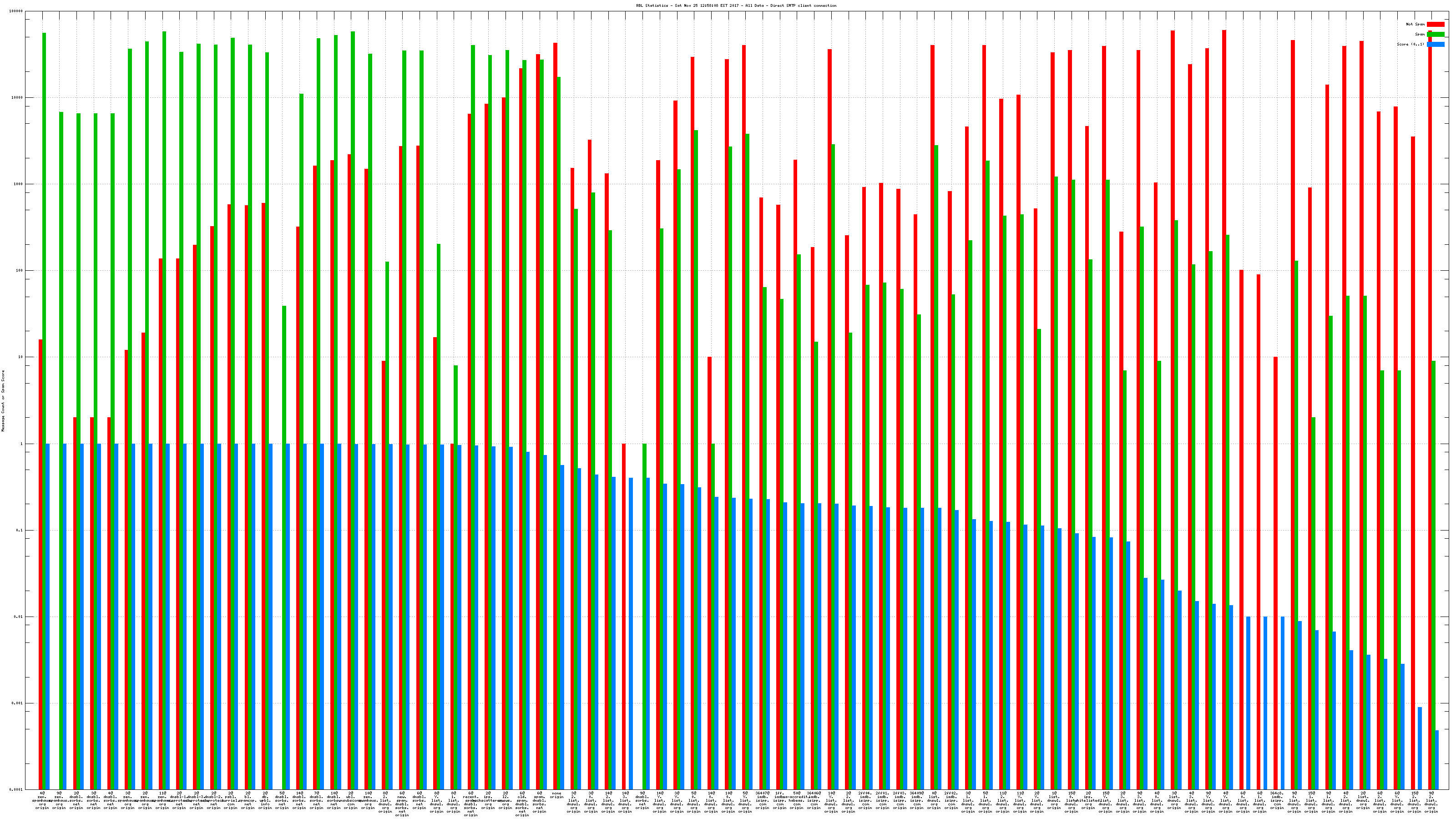1456x819 pixels.
Task: Click the green Spam legend swatch
Action: pos(1436,35)
